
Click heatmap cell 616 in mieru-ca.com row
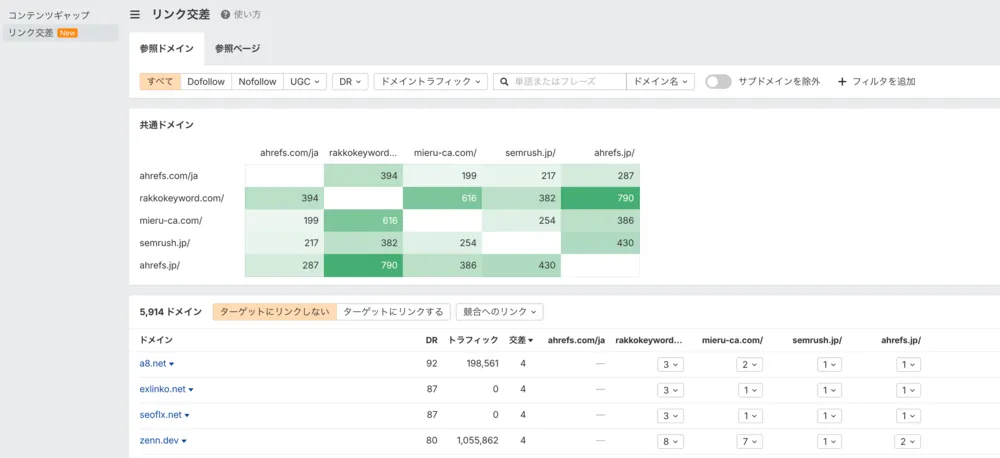[364, 221]
